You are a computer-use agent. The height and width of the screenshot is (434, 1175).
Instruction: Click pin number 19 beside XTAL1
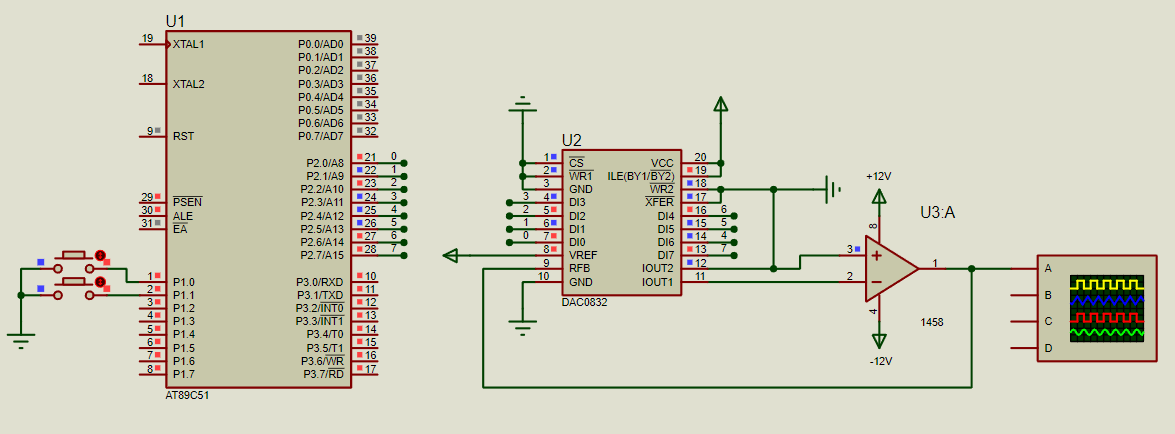[147, 38]
